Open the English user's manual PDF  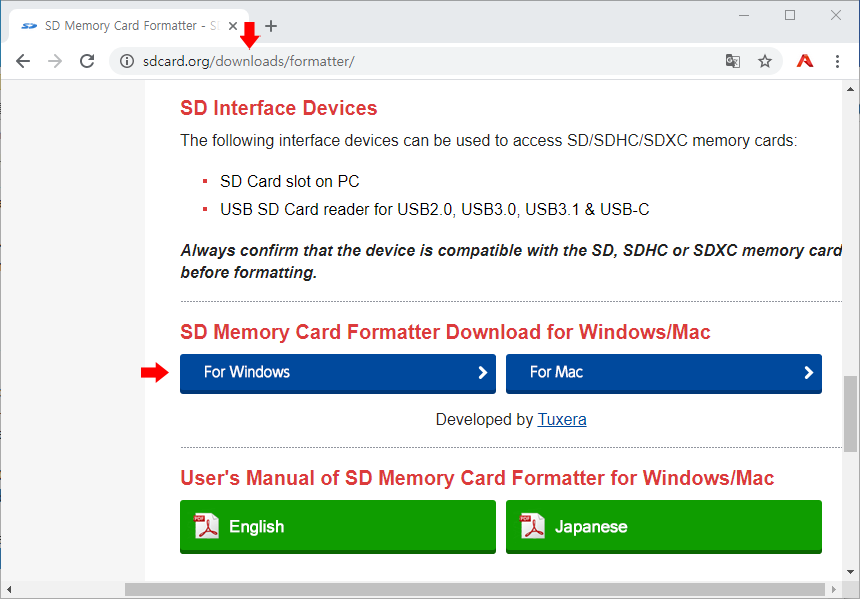pos(338,526)
